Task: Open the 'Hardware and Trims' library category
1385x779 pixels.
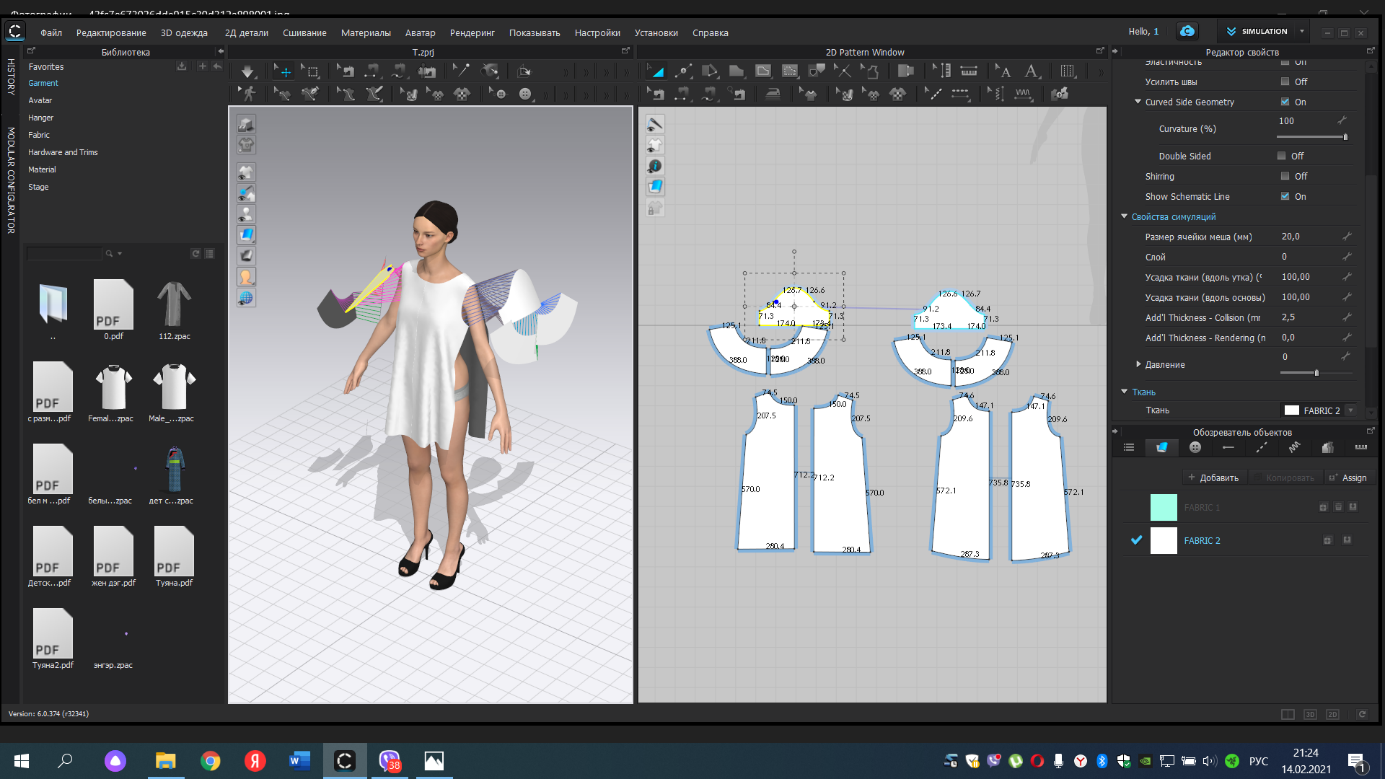Action: click(63, 152)
